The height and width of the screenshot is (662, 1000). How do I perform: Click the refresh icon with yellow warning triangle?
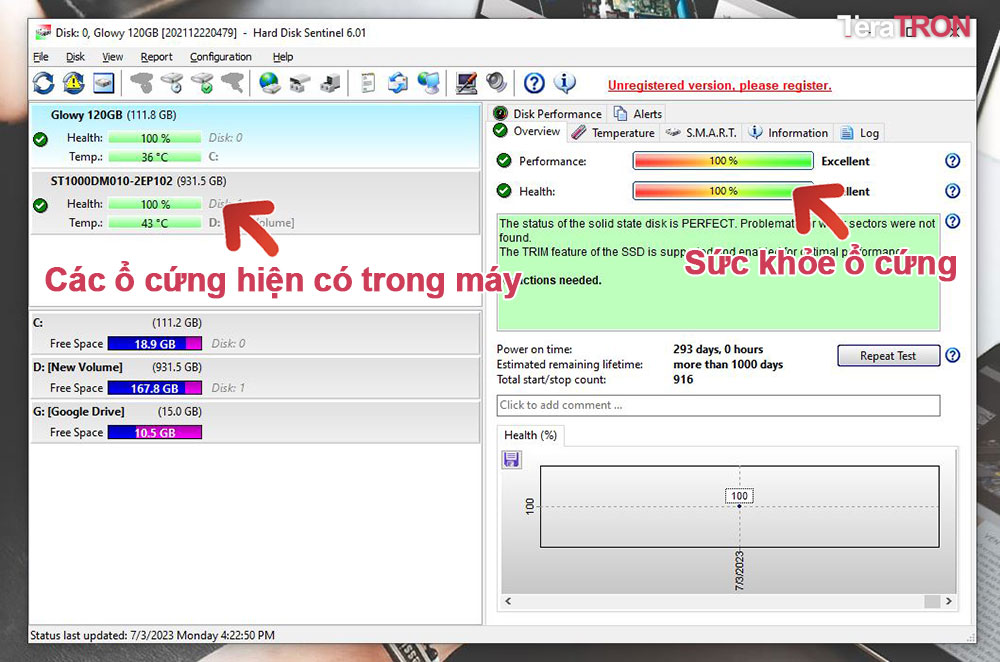tap(73, 83)
